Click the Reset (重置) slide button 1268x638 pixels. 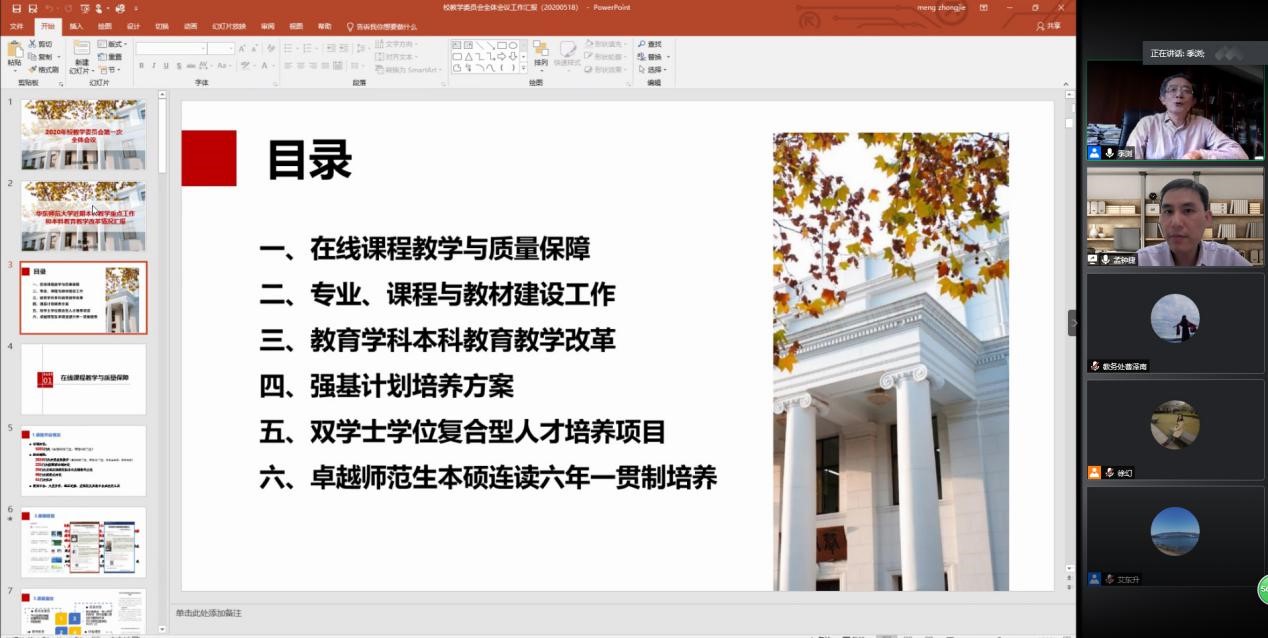point(110,57)
